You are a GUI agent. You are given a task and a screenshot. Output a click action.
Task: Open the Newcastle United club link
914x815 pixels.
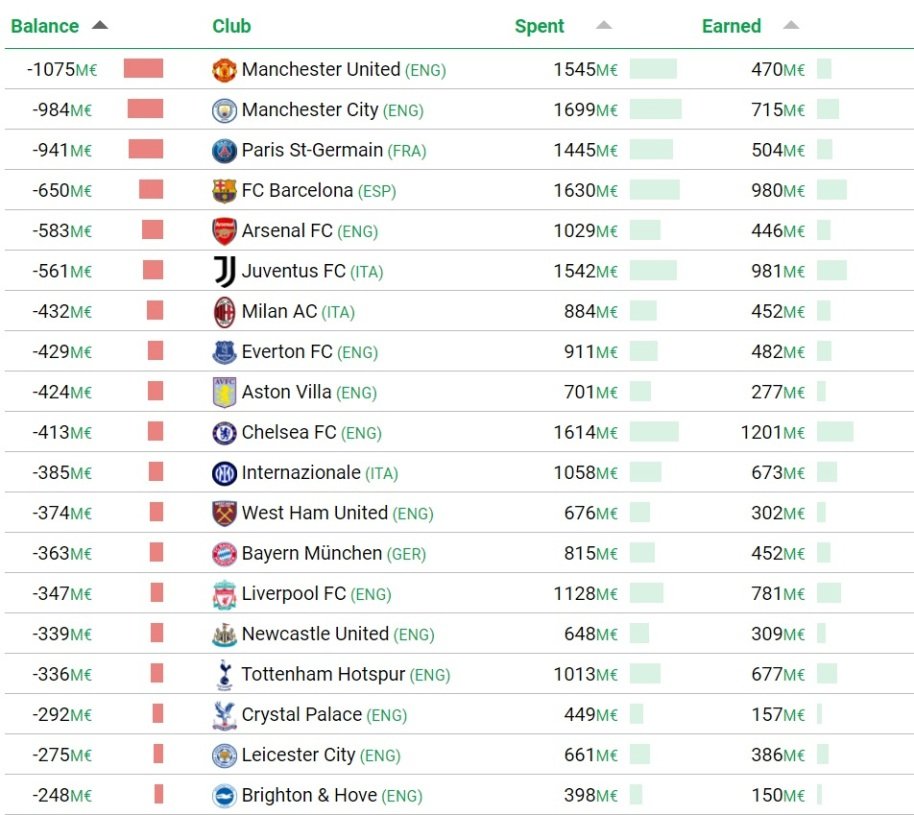click(x=315, y=634)
